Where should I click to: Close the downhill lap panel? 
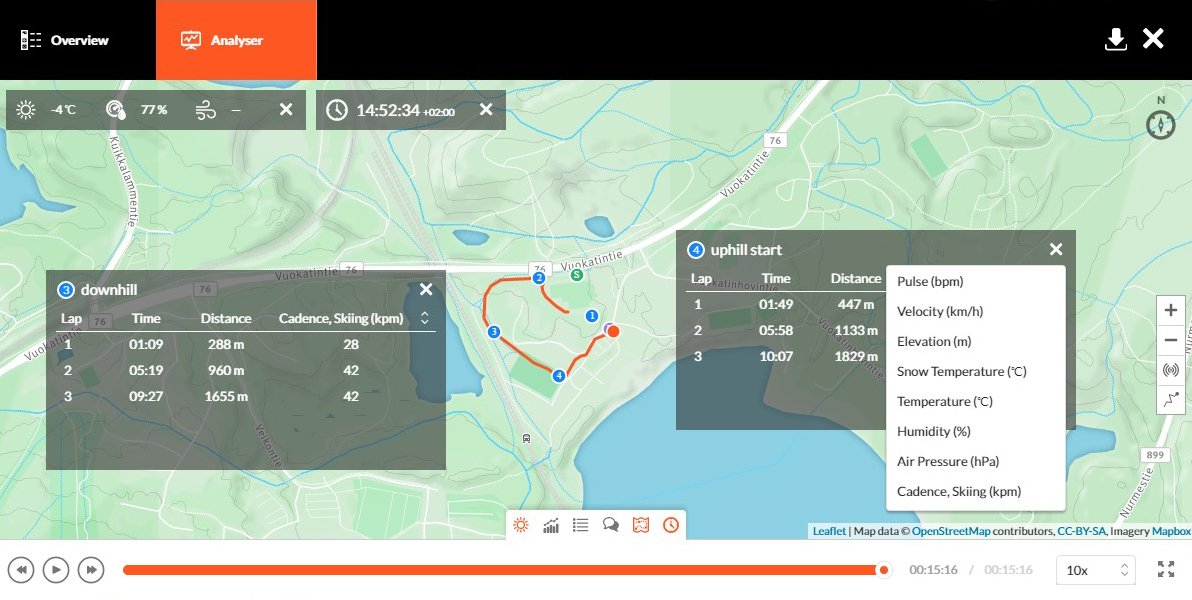point(426,289)
